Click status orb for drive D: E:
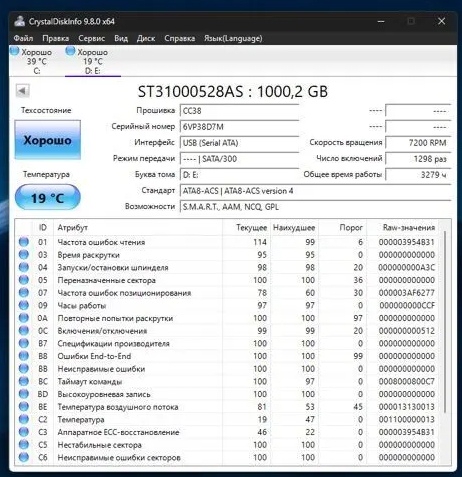Image resolution: width=462 pixels, height=477 pixels. tap(70, 51)
